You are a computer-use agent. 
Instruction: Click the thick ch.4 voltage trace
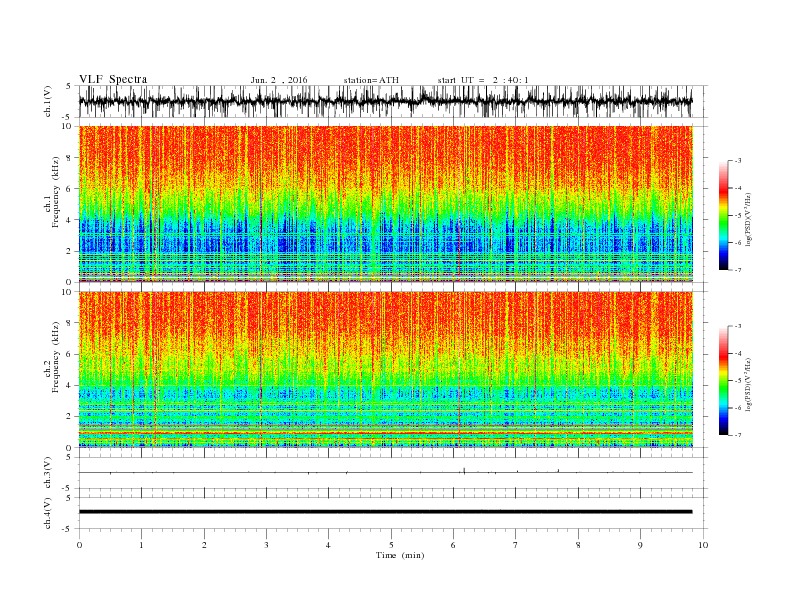[385, 512]
